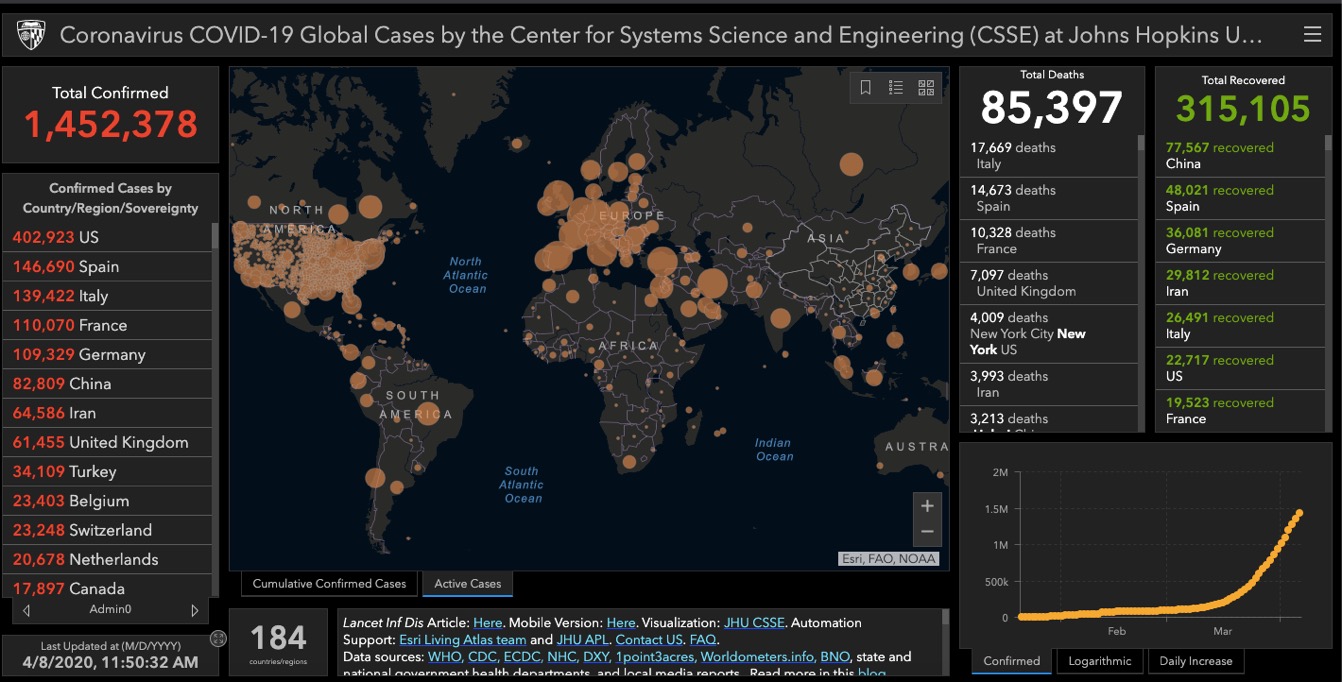Click the 4,009 deaths New York City entry

(x=1048, y=334)
